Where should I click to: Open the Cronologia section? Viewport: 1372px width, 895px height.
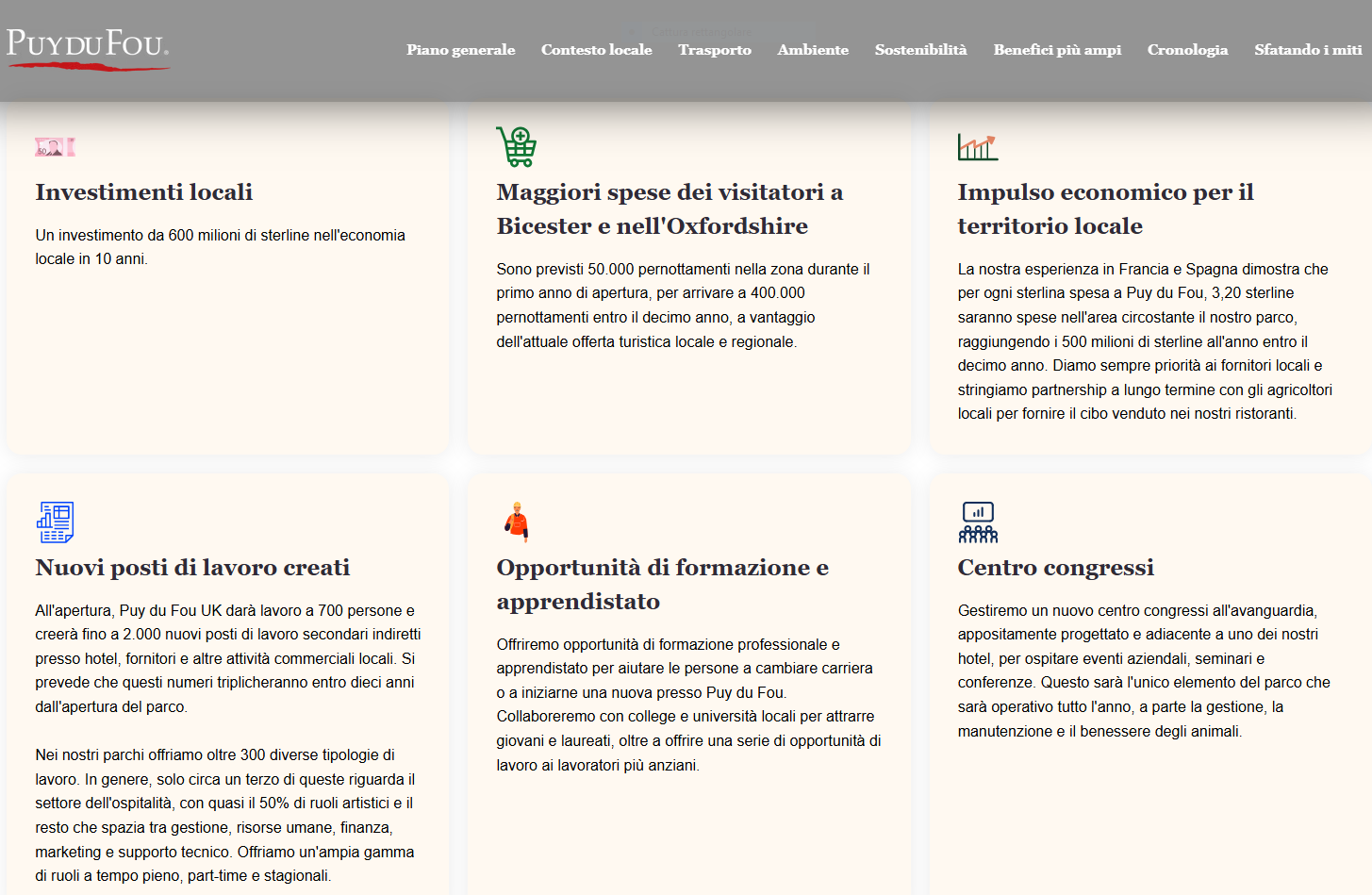point(1187,50)
